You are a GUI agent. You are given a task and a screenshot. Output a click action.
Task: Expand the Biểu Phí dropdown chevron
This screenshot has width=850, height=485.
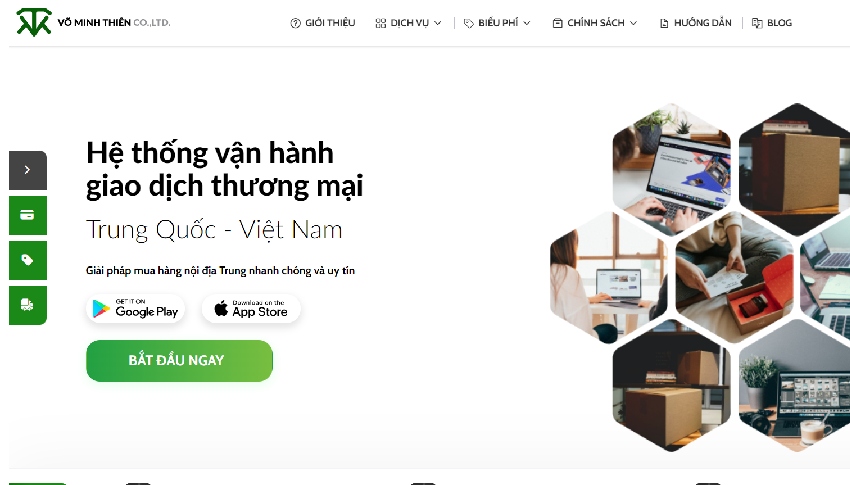[526, 23]
